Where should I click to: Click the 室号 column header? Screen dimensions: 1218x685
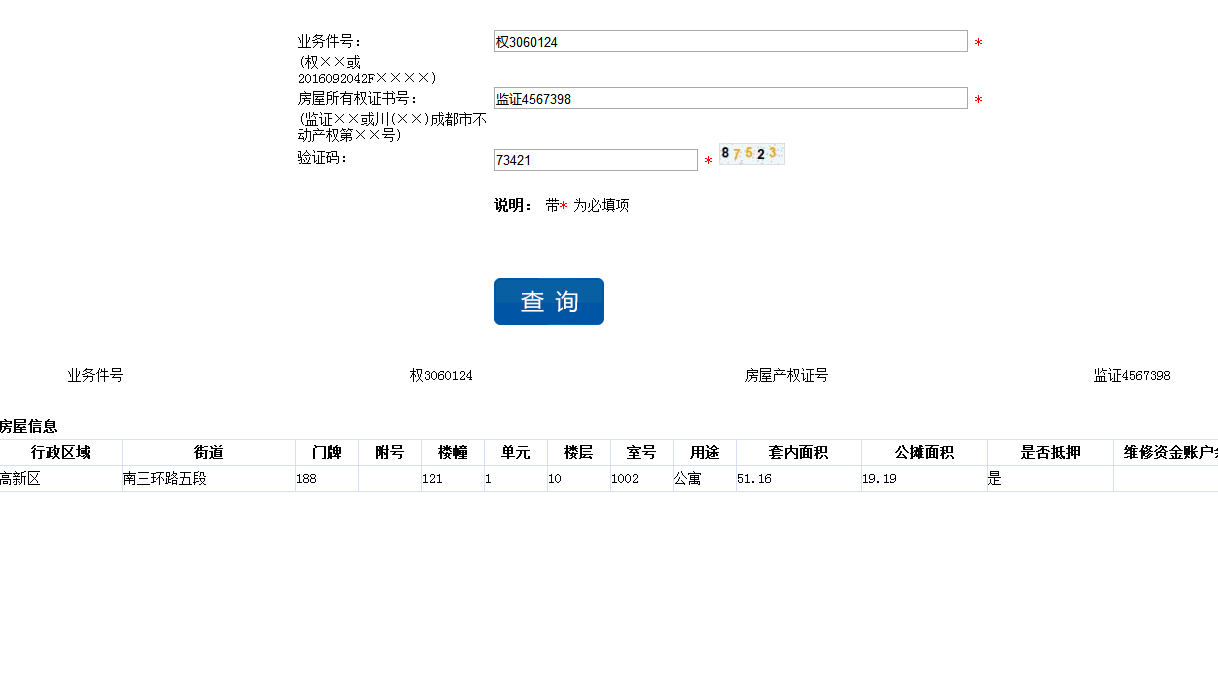[641, 453]
